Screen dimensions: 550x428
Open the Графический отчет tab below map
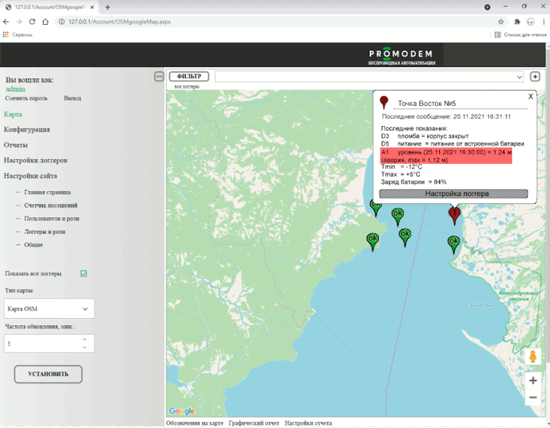tap(254, 423)
